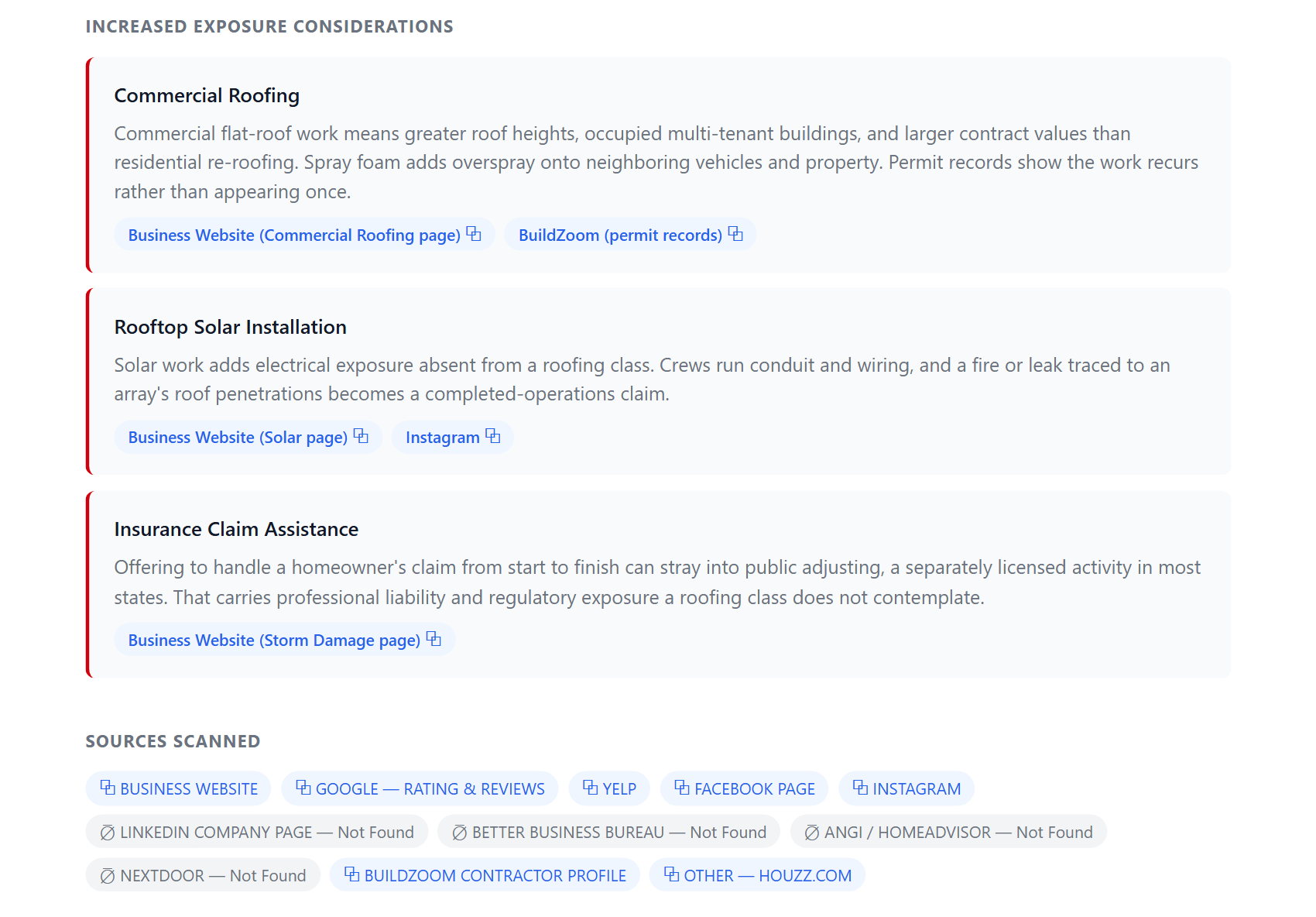Select ANGI / HOMEADVISOR — Not Found chip
This screenshot has width=1316, height=917.
pos(948,832)
